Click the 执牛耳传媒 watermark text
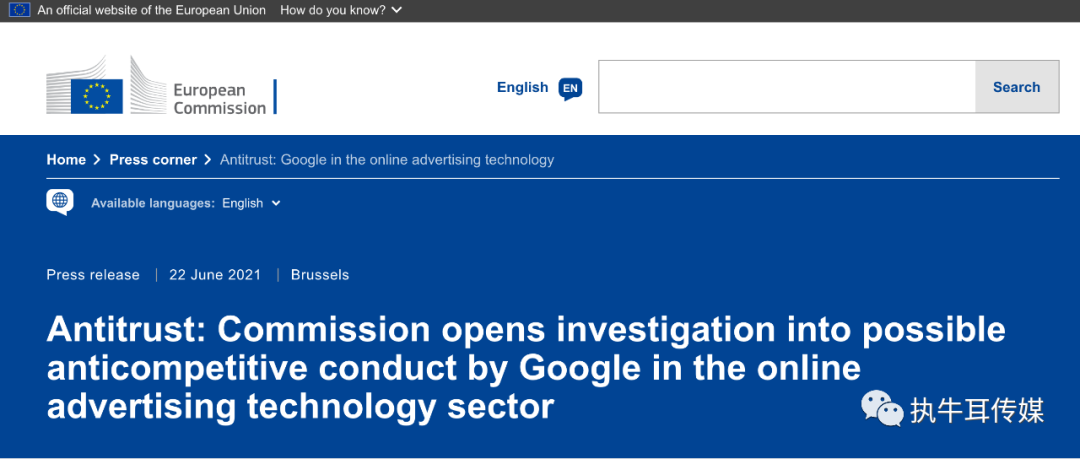The image size is (1080, 459). coord(977,411)
